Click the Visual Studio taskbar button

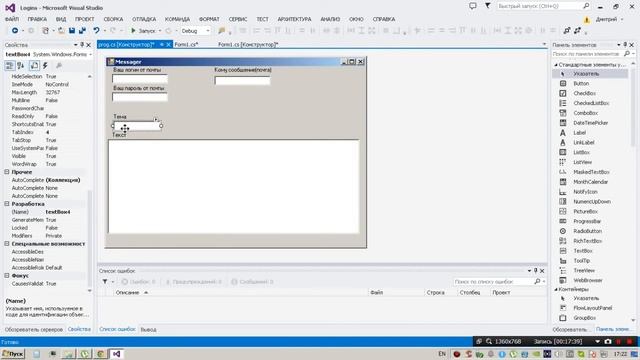click(117, 354)
